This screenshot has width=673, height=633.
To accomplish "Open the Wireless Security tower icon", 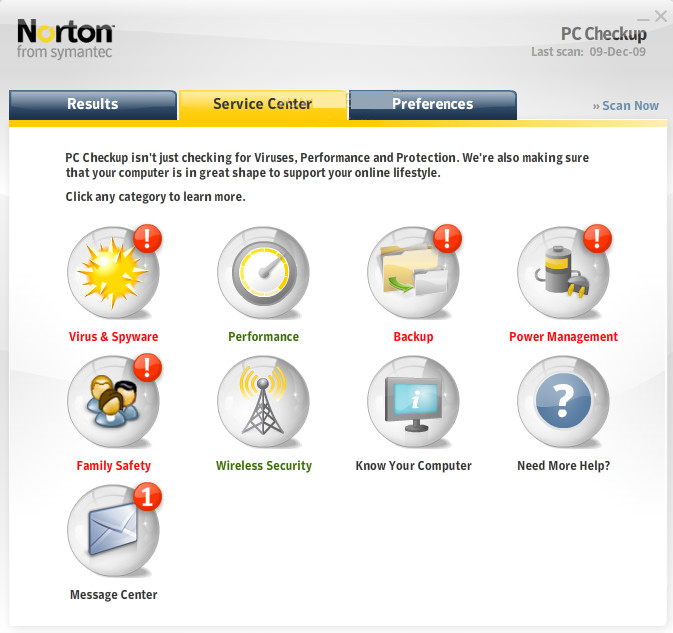I will pos(263,402).
